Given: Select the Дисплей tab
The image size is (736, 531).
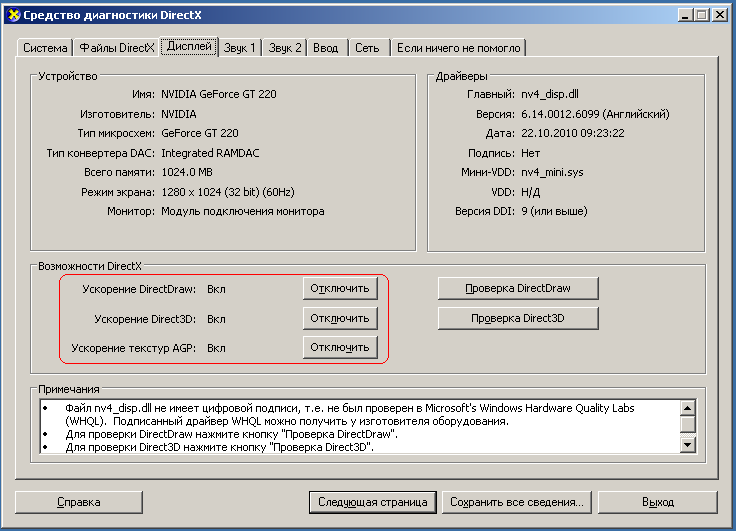Looking at the screenshot, I should tap(189, 46).
